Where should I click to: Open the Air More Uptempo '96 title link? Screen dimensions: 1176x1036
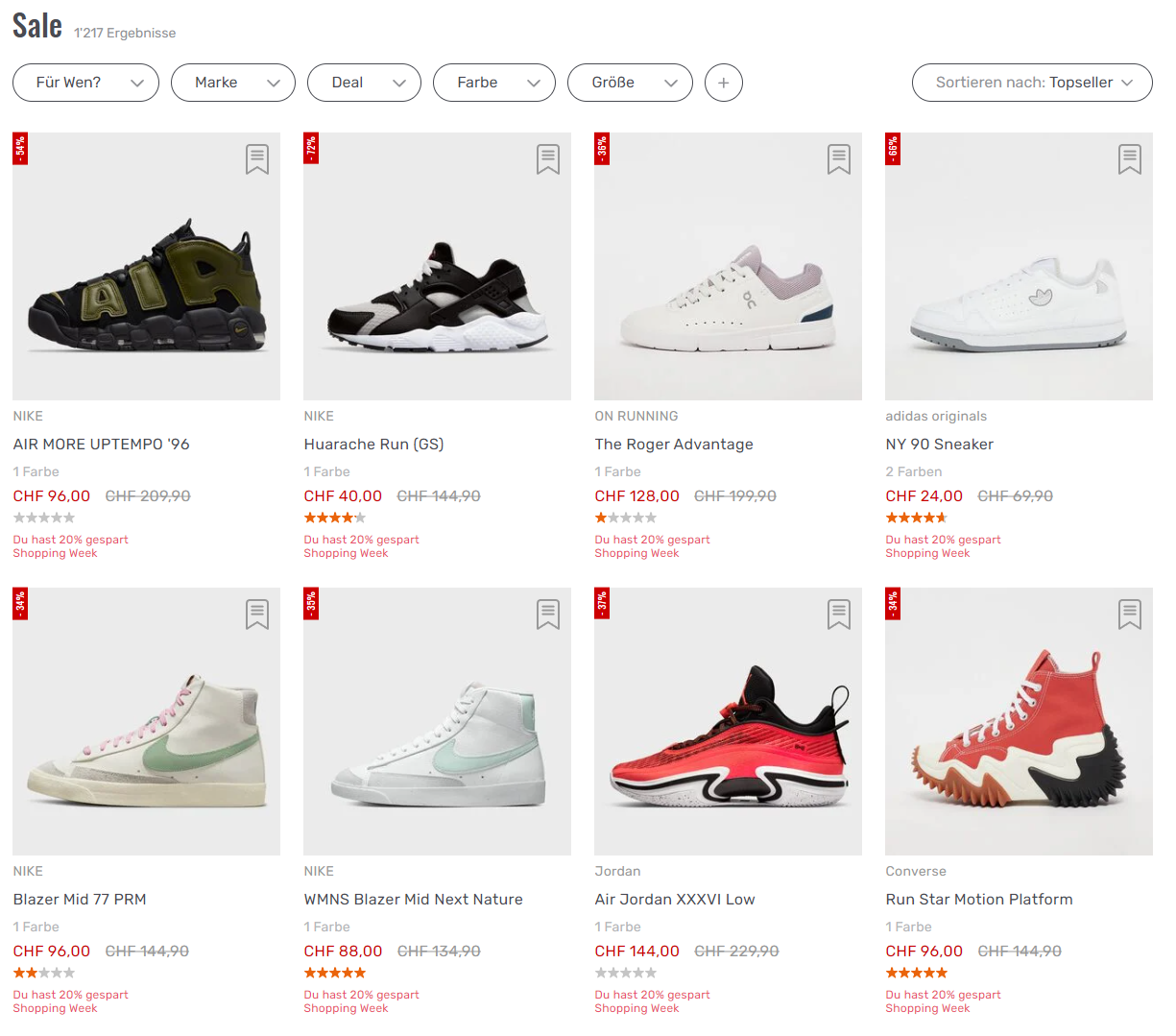pos(102,445)
